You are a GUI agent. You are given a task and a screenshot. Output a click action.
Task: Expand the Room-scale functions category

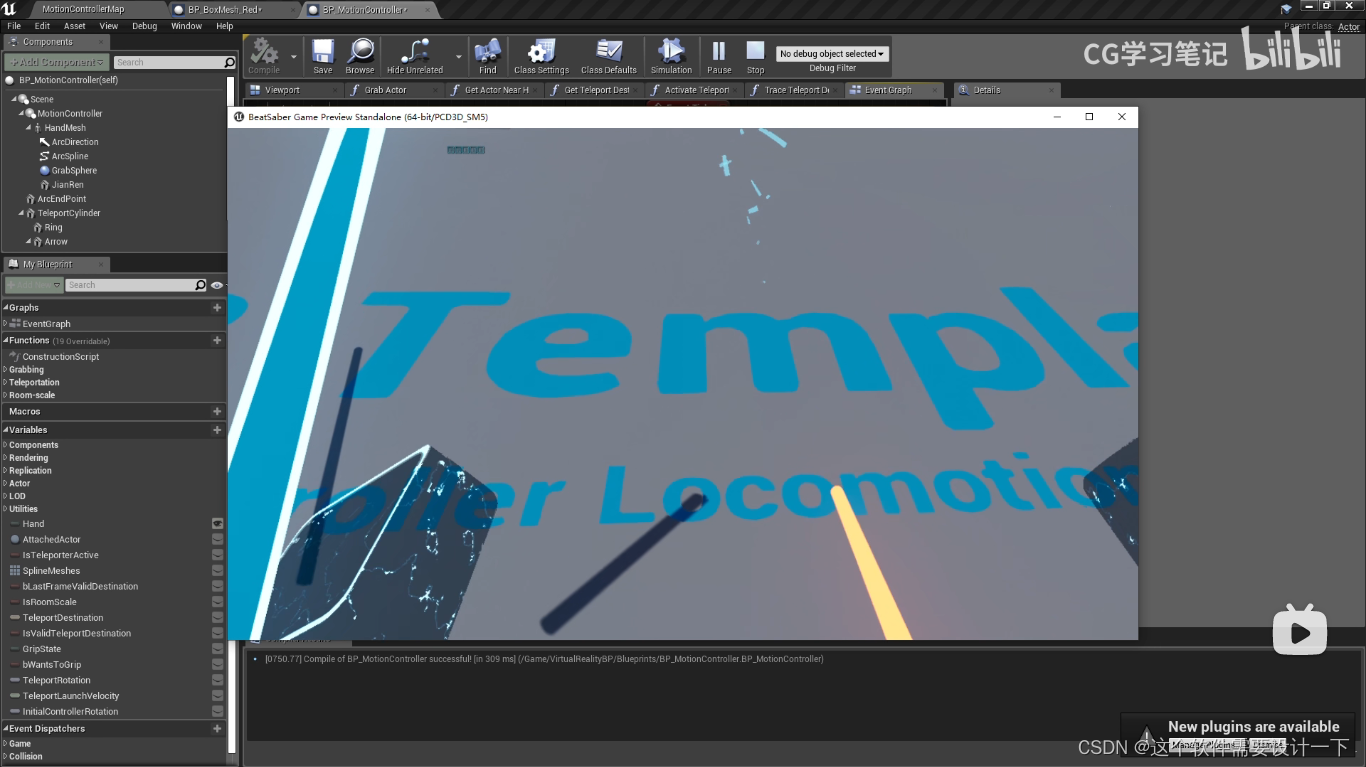tap(5, 395)
